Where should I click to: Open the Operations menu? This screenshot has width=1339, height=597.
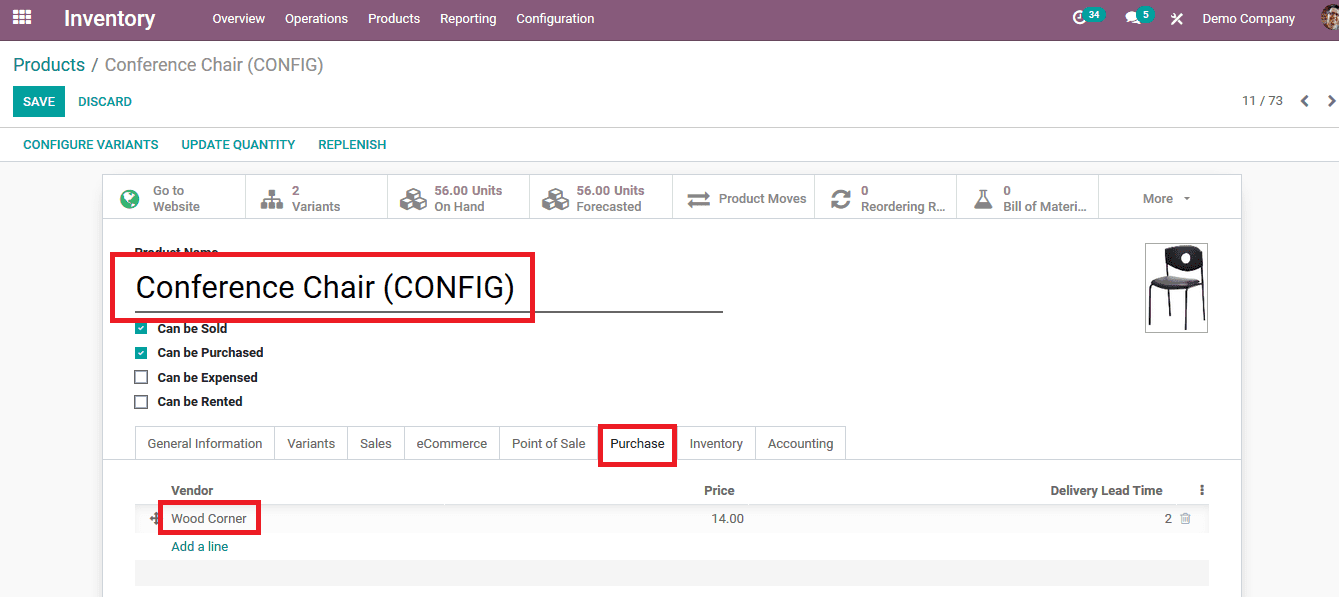[x=316, y=18]
